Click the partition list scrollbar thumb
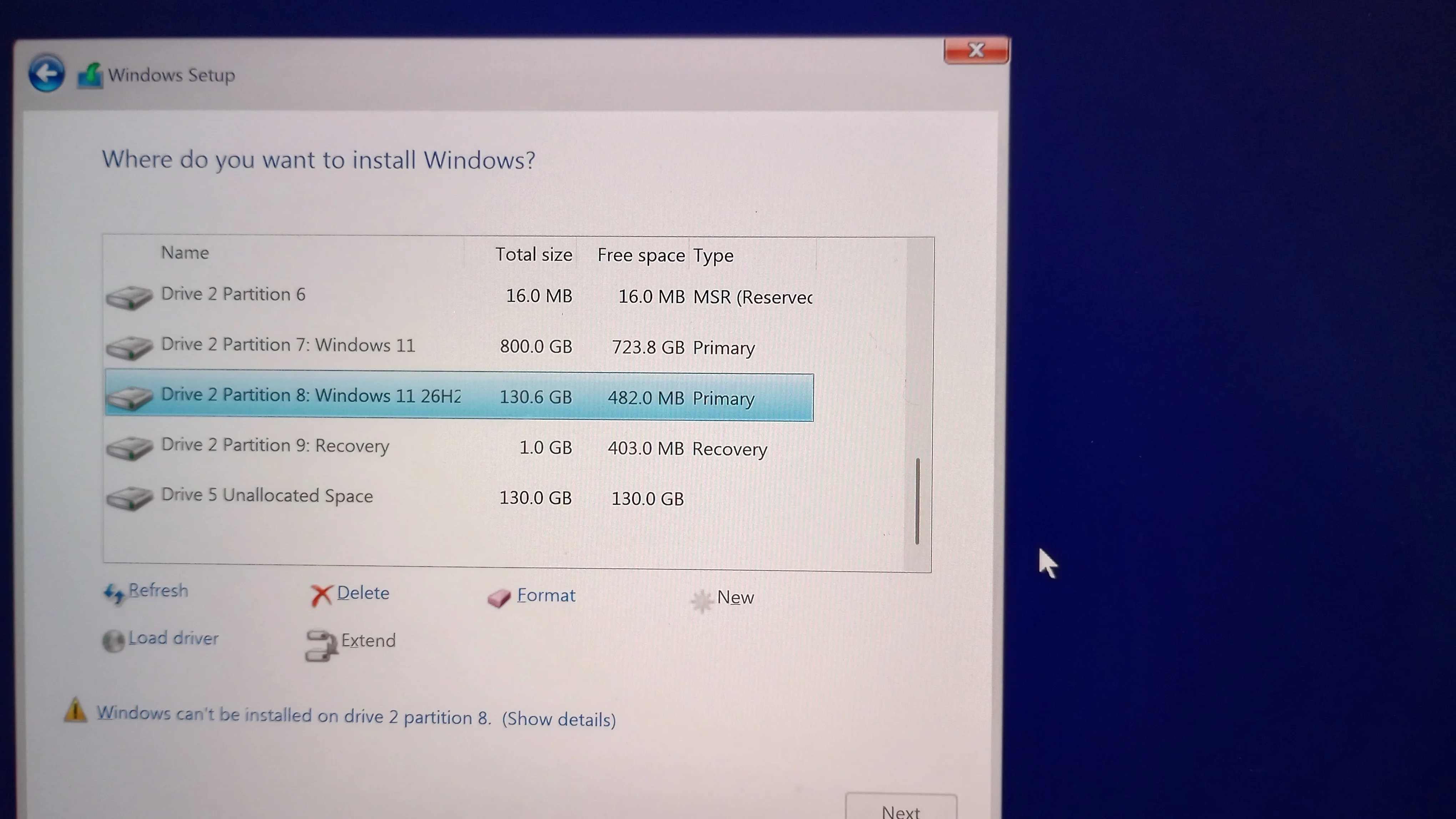 click(x=917, y=502)
